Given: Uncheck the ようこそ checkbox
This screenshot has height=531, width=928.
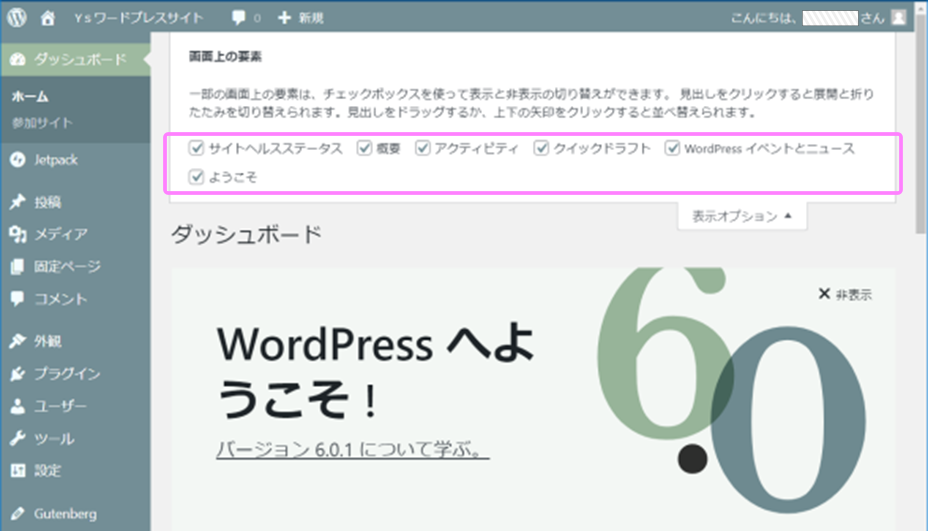Looking at the screenshot, I should point(196,176).
